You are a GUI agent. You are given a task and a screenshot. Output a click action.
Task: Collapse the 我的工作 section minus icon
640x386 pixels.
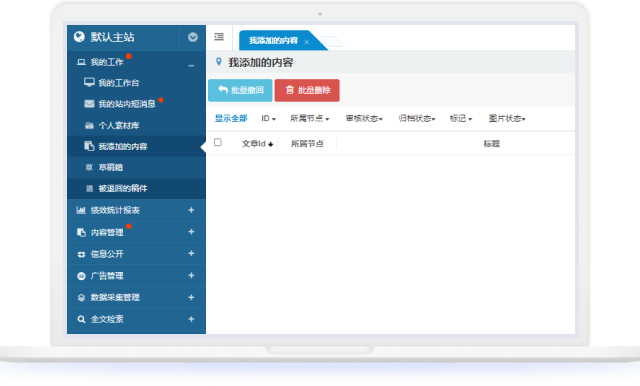[x=191, y=65]
